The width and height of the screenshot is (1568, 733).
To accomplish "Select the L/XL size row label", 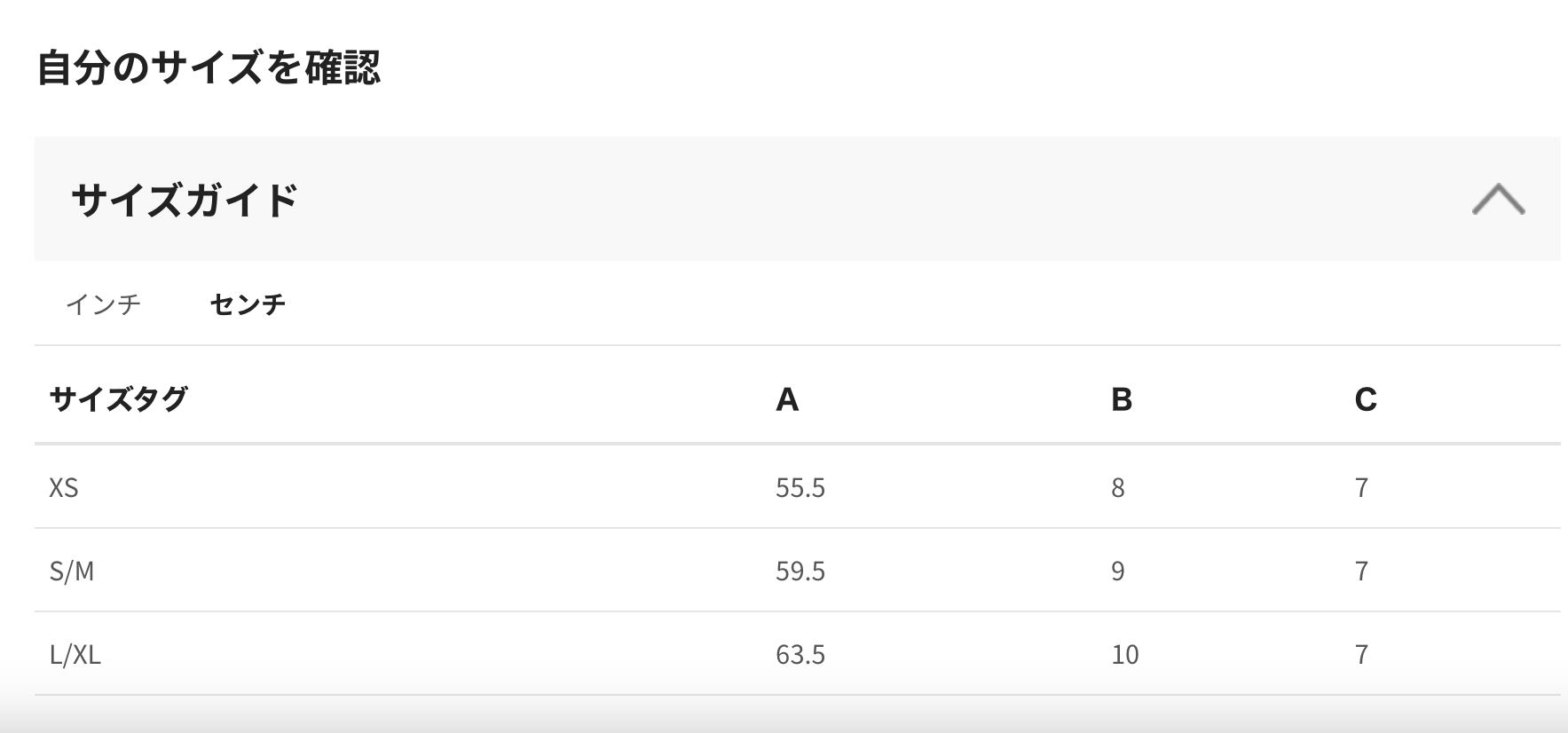I will pos(75,654).
